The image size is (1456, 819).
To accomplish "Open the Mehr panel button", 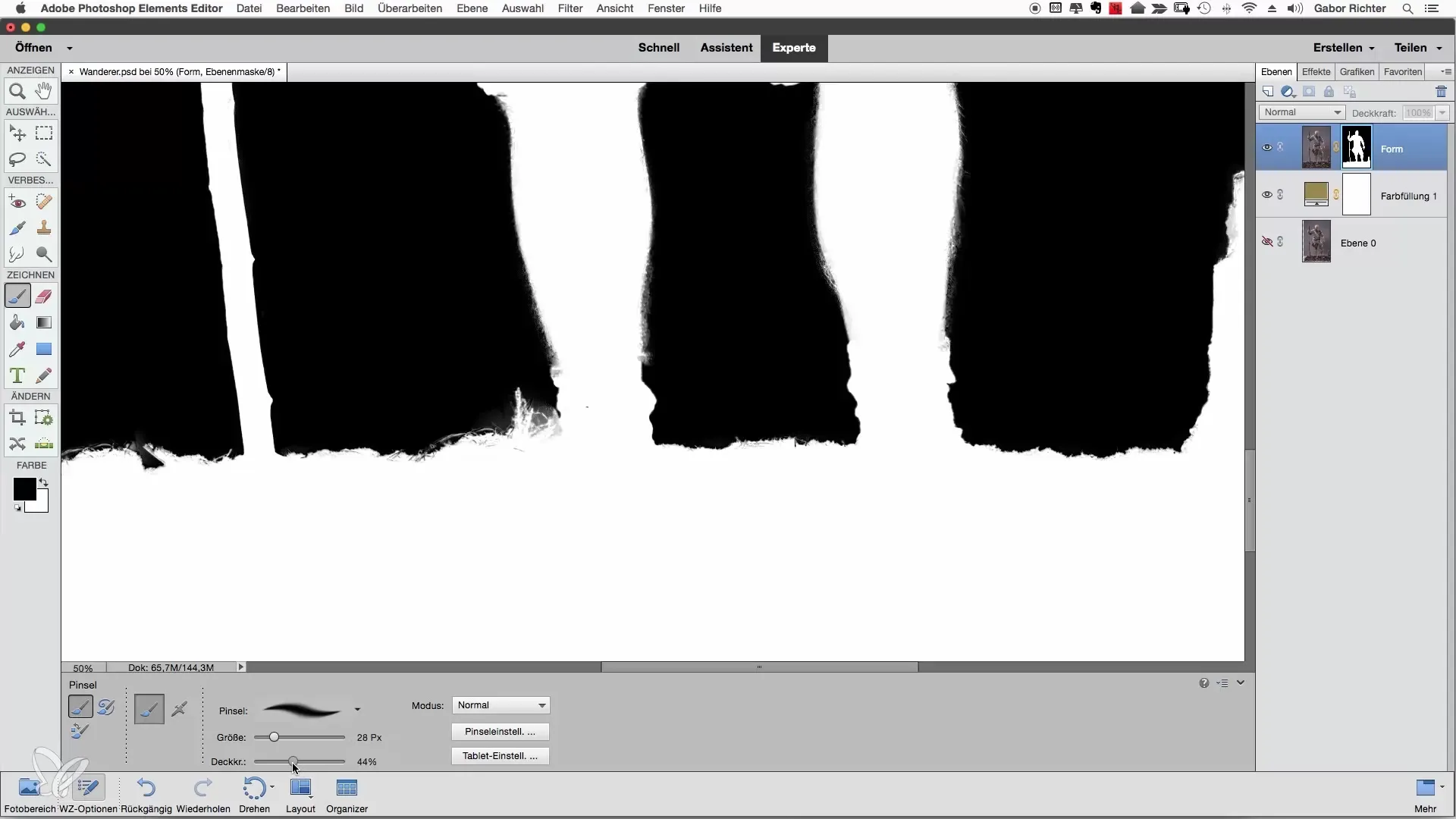I will (x=1426, y=795).
